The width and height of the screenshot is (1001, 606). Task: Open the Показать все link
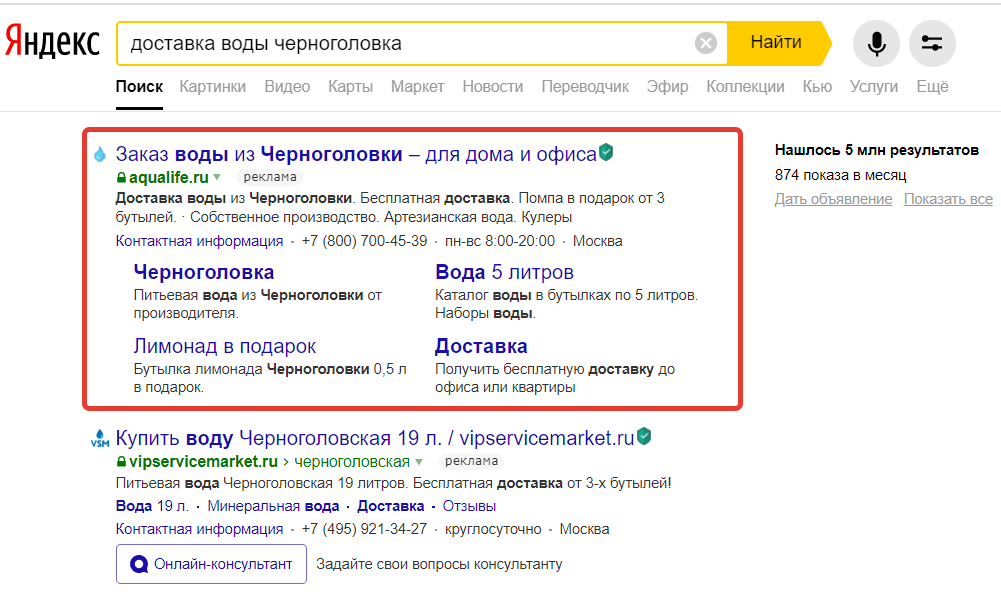pos(947,198)
